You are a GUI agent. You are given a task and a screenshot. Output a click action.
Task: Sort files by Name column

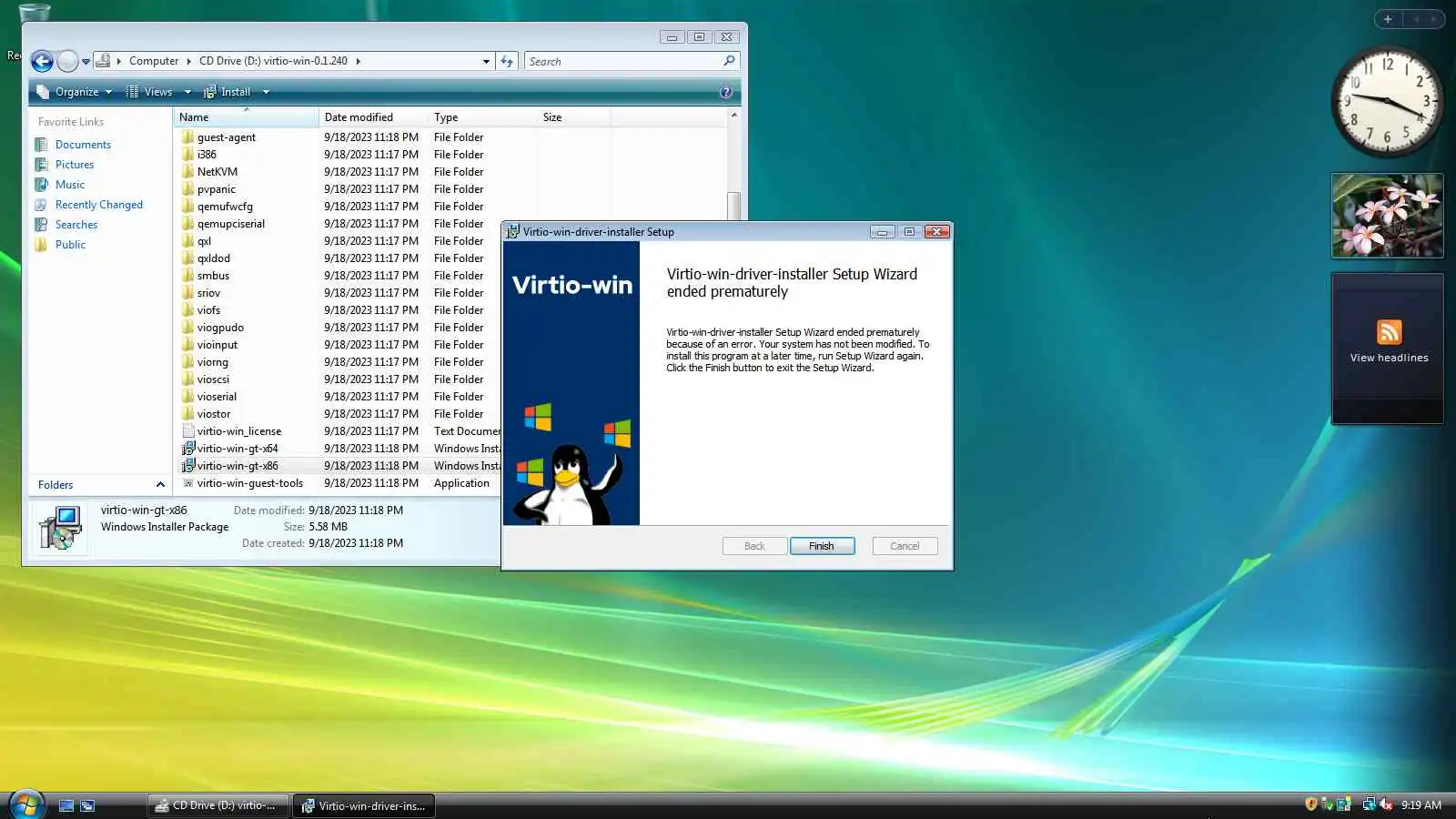click(246, 117)
